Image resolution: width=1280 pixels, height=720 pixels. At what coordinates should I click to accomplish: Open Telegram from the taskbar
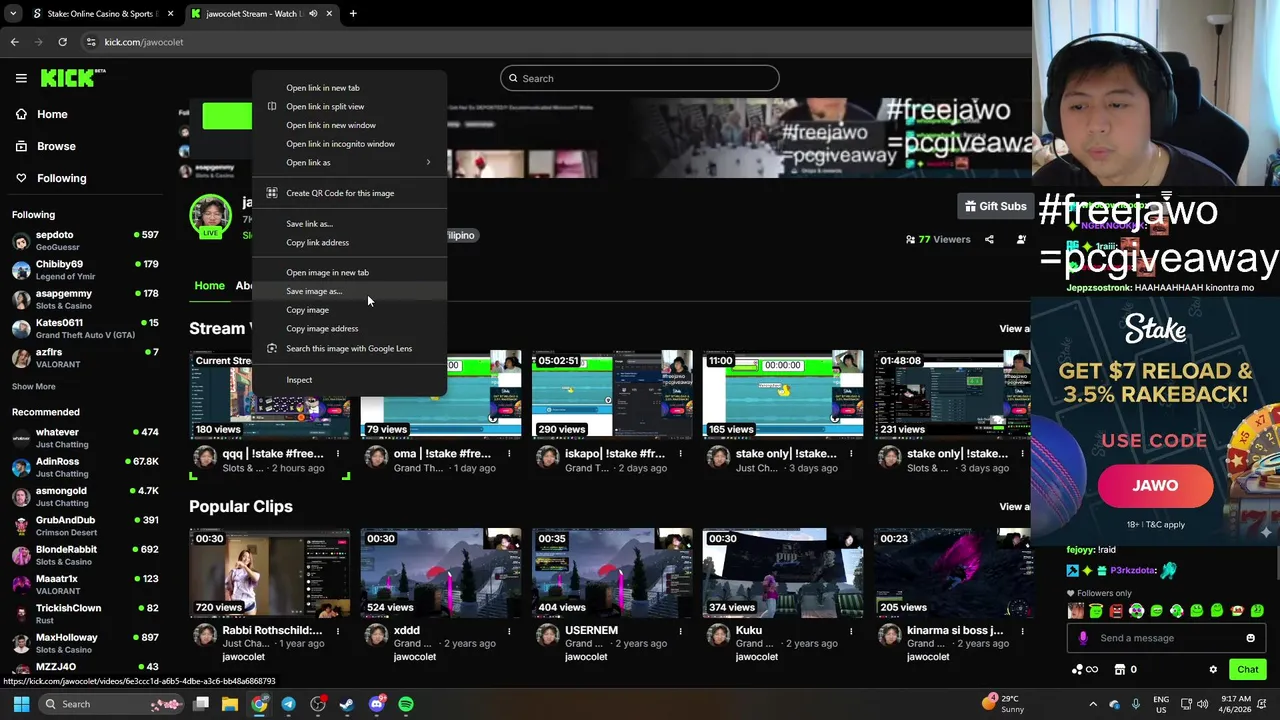coord(288,704)
